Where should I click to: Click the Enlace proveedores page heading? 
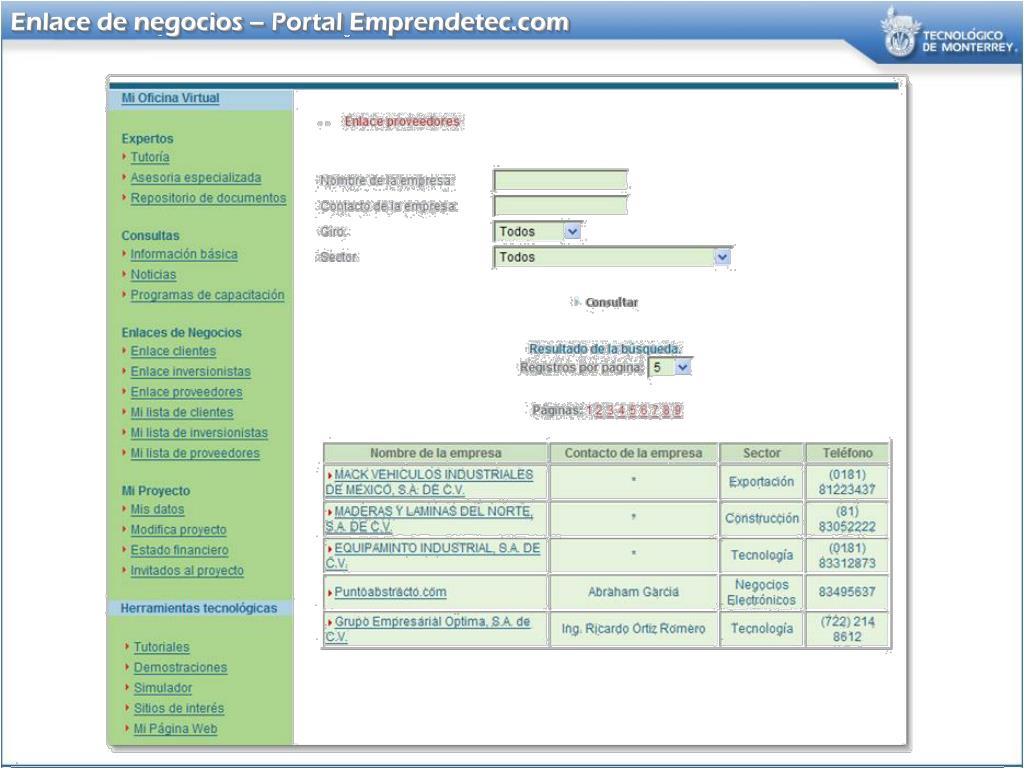pos(402,121)
